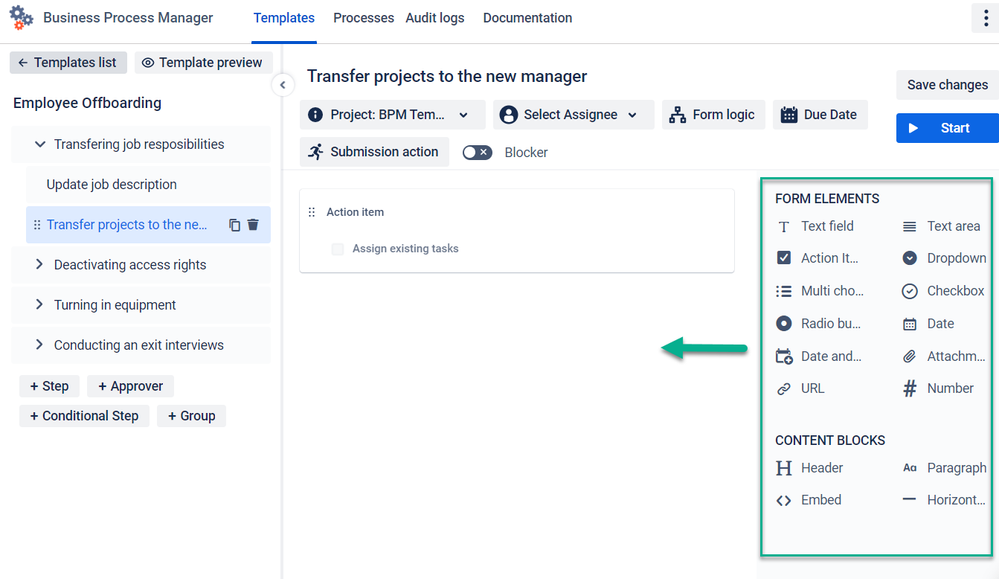Expand Conducting an exit interviews group
999x579 pixels.
(x=40, y=345)
